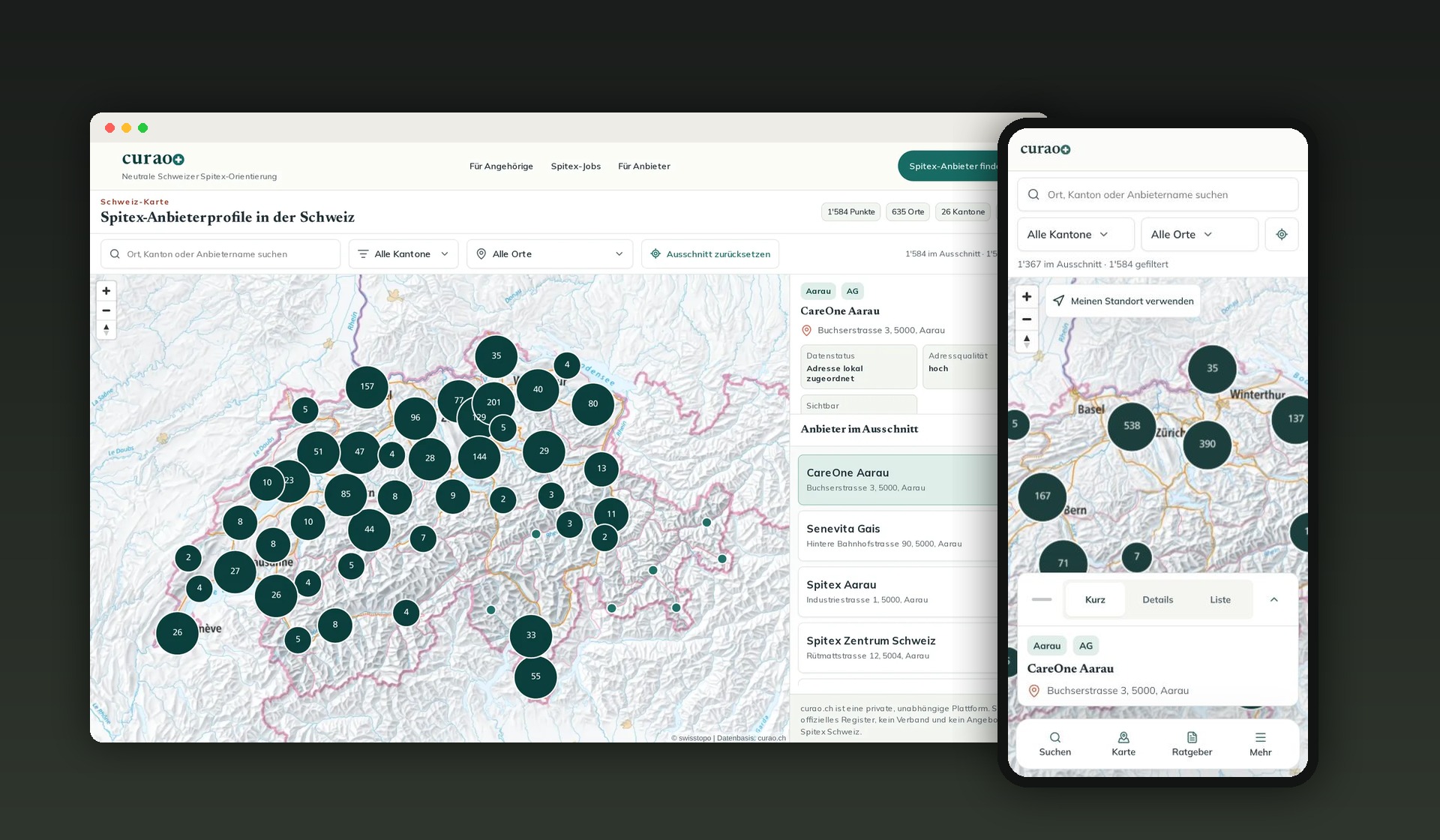
Task: Switch to the Liste tab on phone
Action: coord(1220,600)
